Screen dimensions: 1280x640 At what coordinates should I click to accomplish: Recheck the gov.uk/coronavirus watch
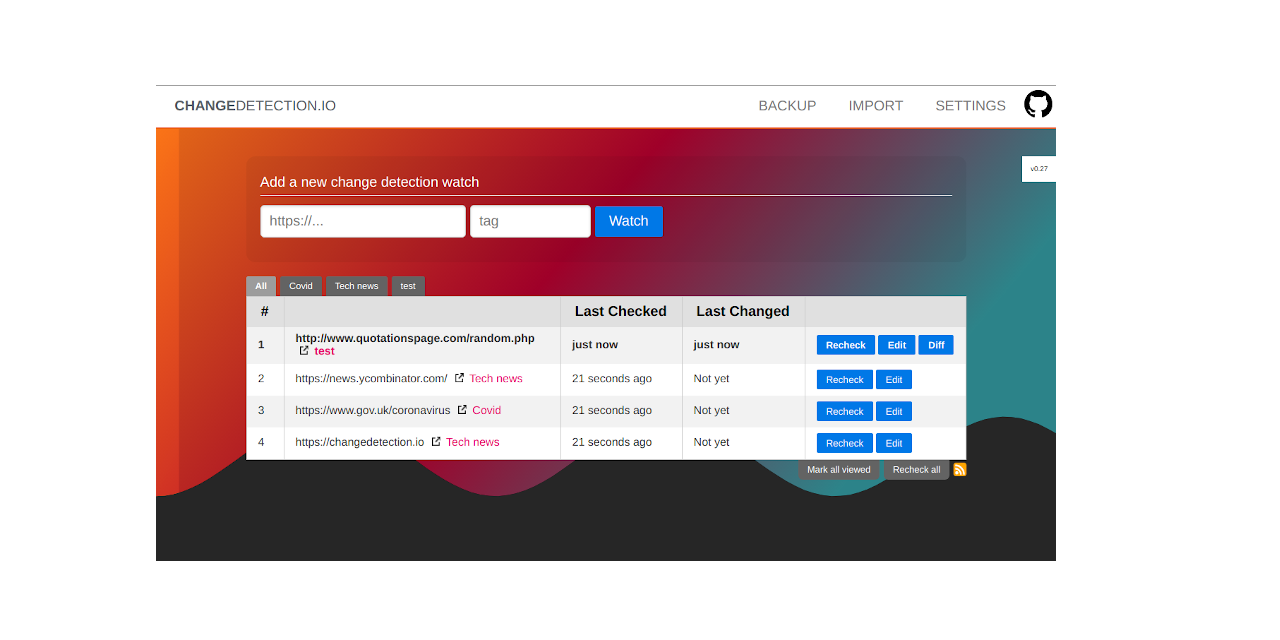(845, 412)
